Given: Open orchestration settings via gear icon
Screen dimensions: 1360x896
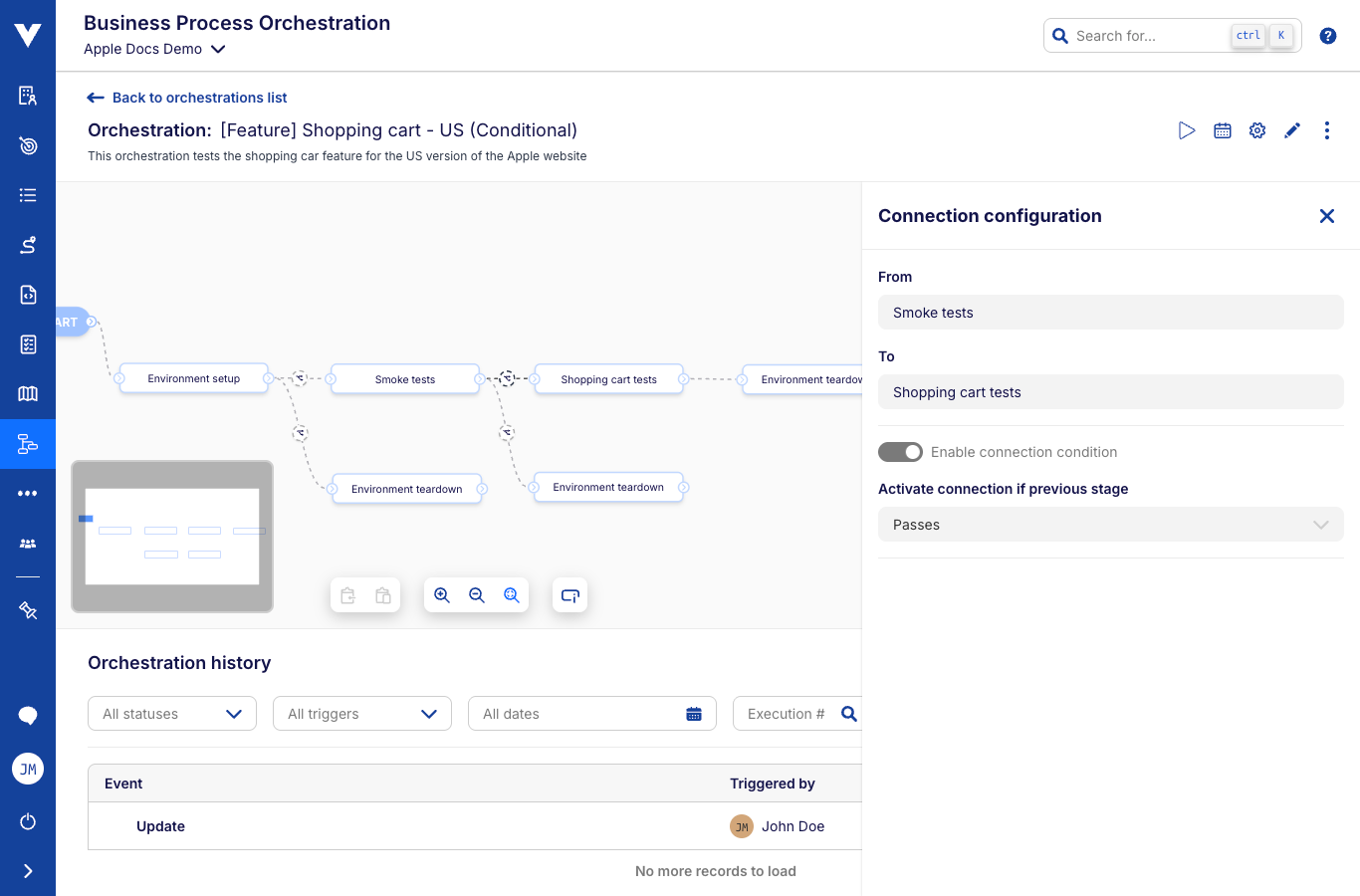Looking at the screenshot, I should (1256, 129).
